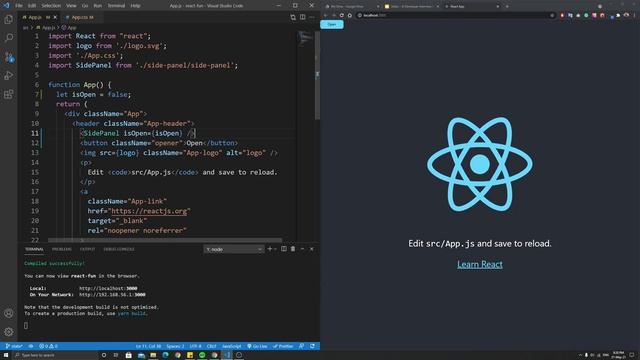
Task: Reload the page in the browser
Action: click(342, 16)
